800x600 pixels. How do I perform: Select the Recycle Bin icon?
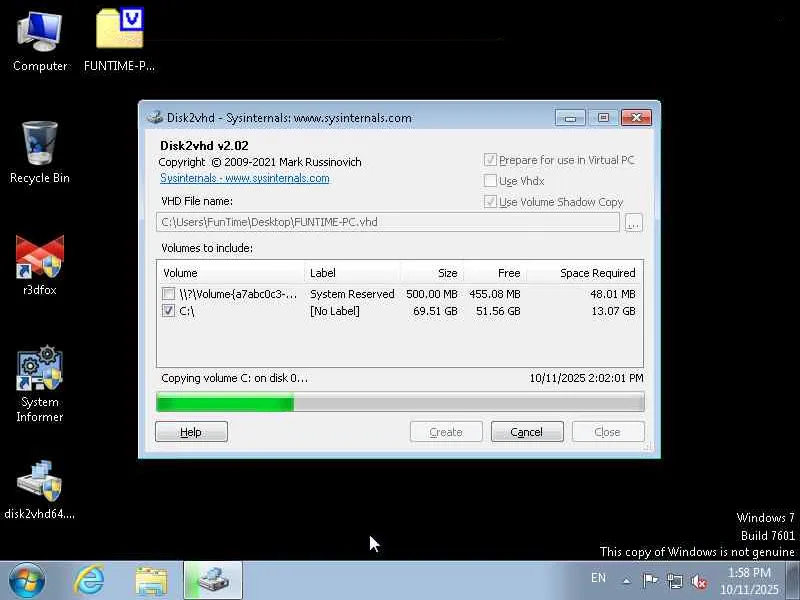40,152
